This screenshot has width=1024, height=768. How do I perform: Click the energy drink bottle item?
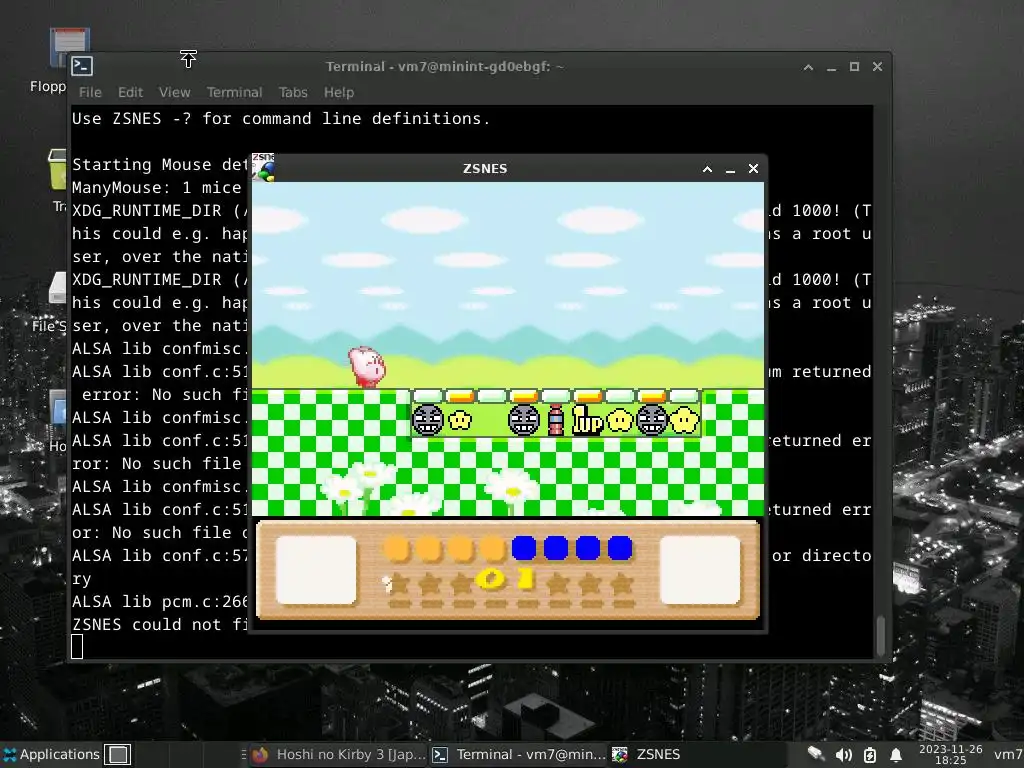click(555, 419)
